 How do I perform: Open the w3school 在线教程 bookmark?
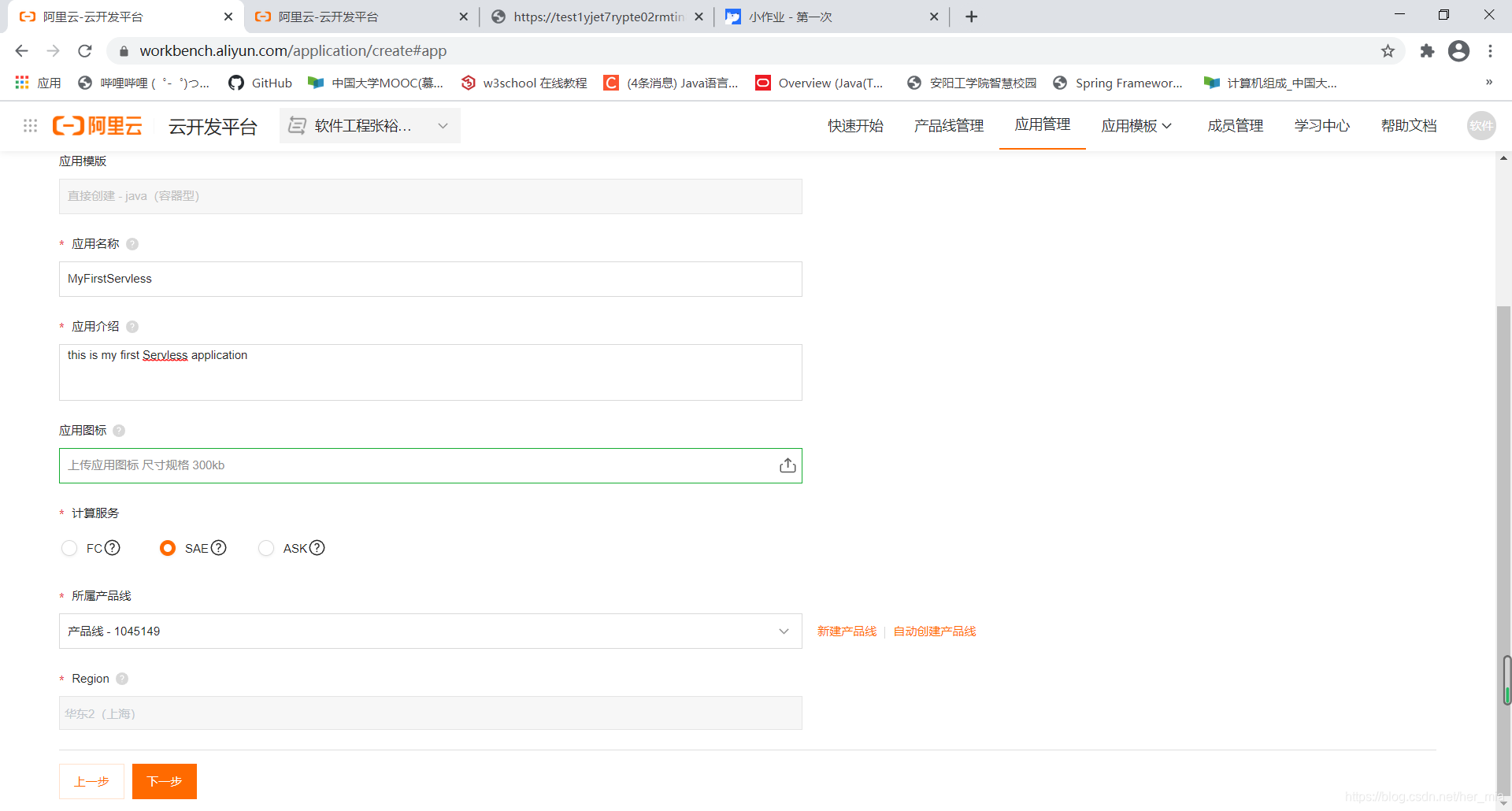click(x=524, y=83)
